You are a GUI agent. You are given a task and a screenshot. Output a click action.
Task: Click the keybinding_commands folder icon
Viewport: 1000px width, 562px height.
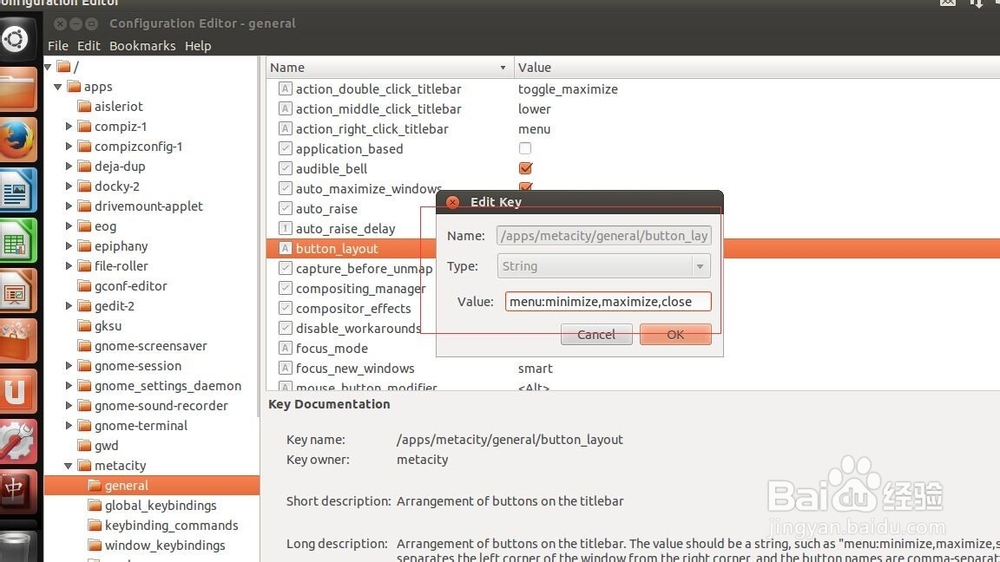tap(95, 525)
